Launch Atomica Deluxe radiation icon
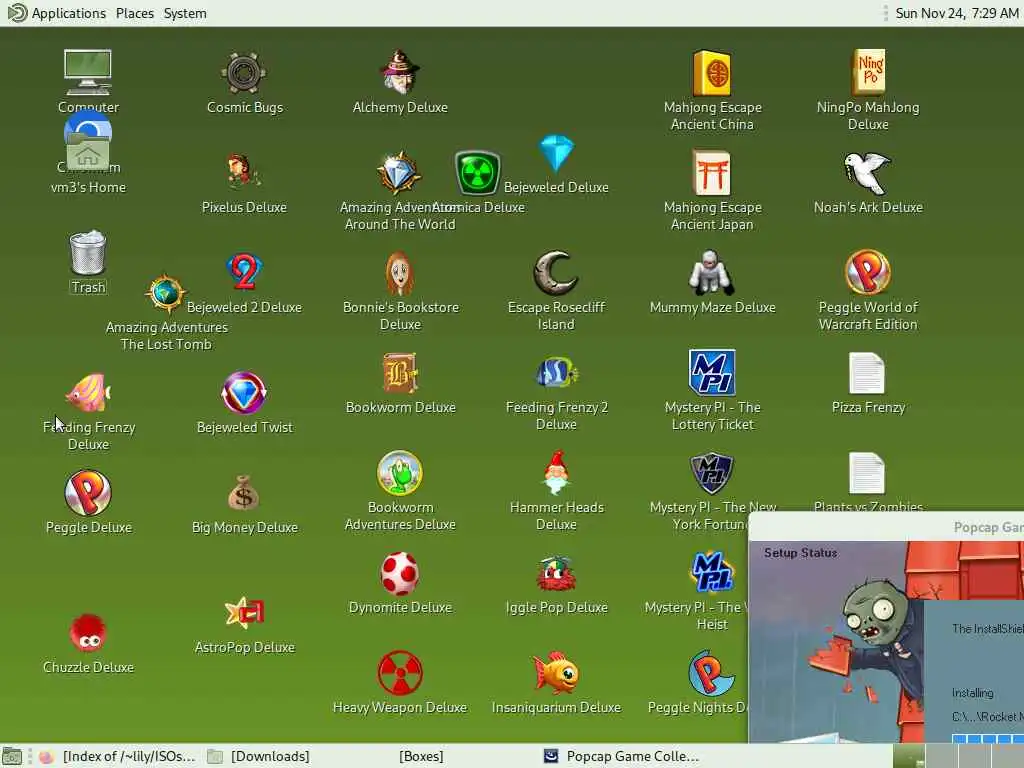The height and width of the screenshot is (768, 1024). (477, 173)
